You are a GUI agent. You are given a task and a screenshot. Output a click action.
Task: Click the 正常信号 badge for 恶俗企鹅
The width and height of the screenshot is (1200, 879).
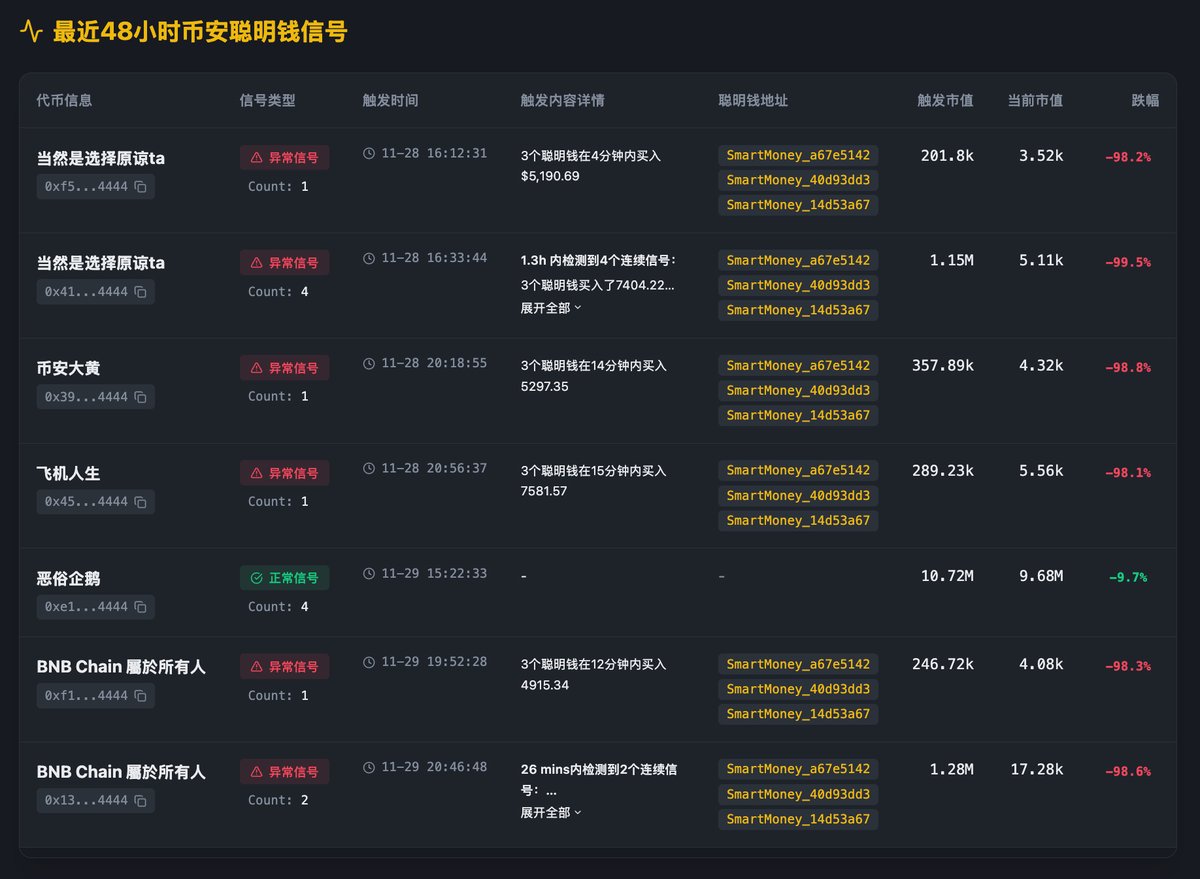[x=284, y=578]
